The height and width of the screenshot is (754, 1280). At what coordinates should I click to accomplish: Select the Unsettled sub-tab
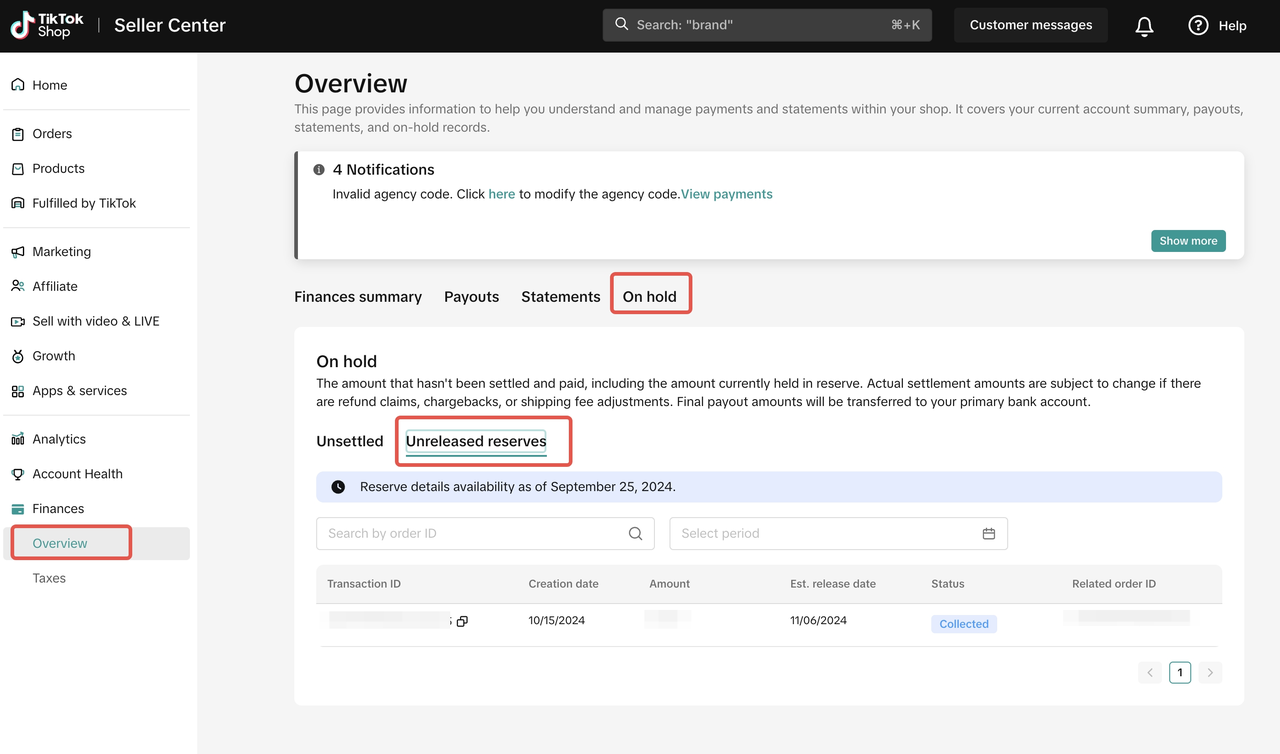[350, 441]
